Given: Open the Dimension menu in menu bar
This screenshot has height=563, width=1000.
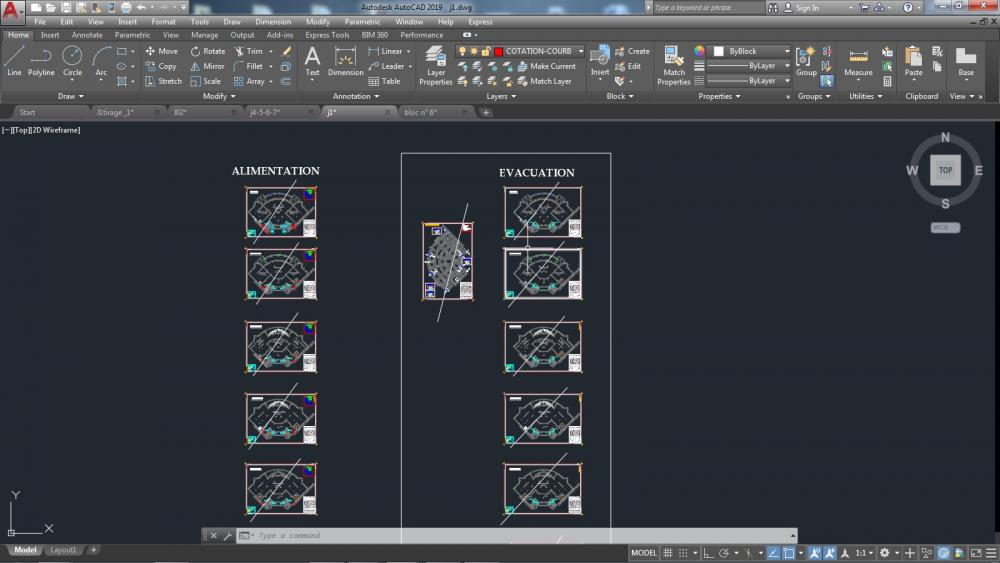Looking at the screenshot, I should coord(273,21).
